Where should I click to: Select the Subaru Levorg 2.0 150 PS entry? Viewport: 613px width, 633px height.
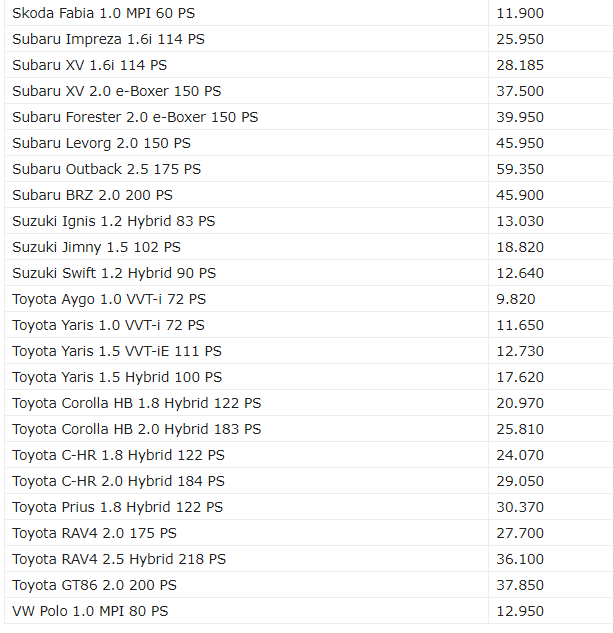click(101, 143)
